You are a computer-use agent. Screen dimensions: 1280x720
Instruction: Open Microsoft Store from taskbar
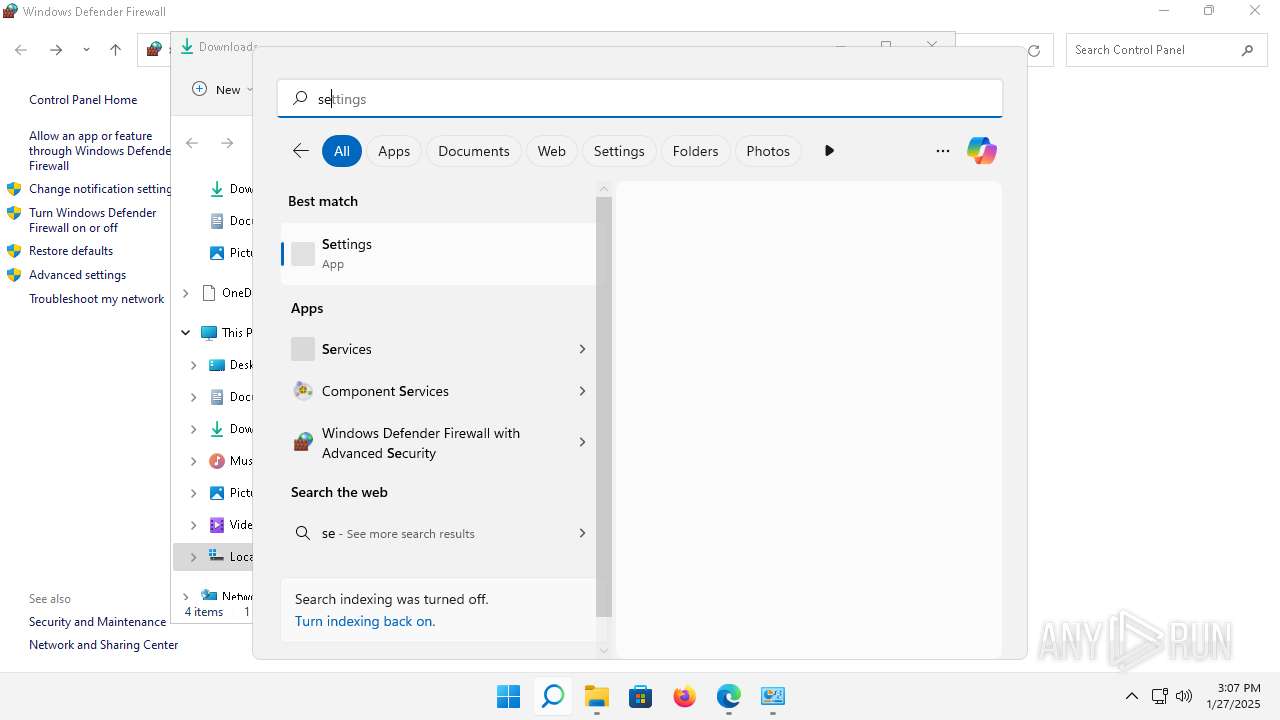click(x=641, y=697)
